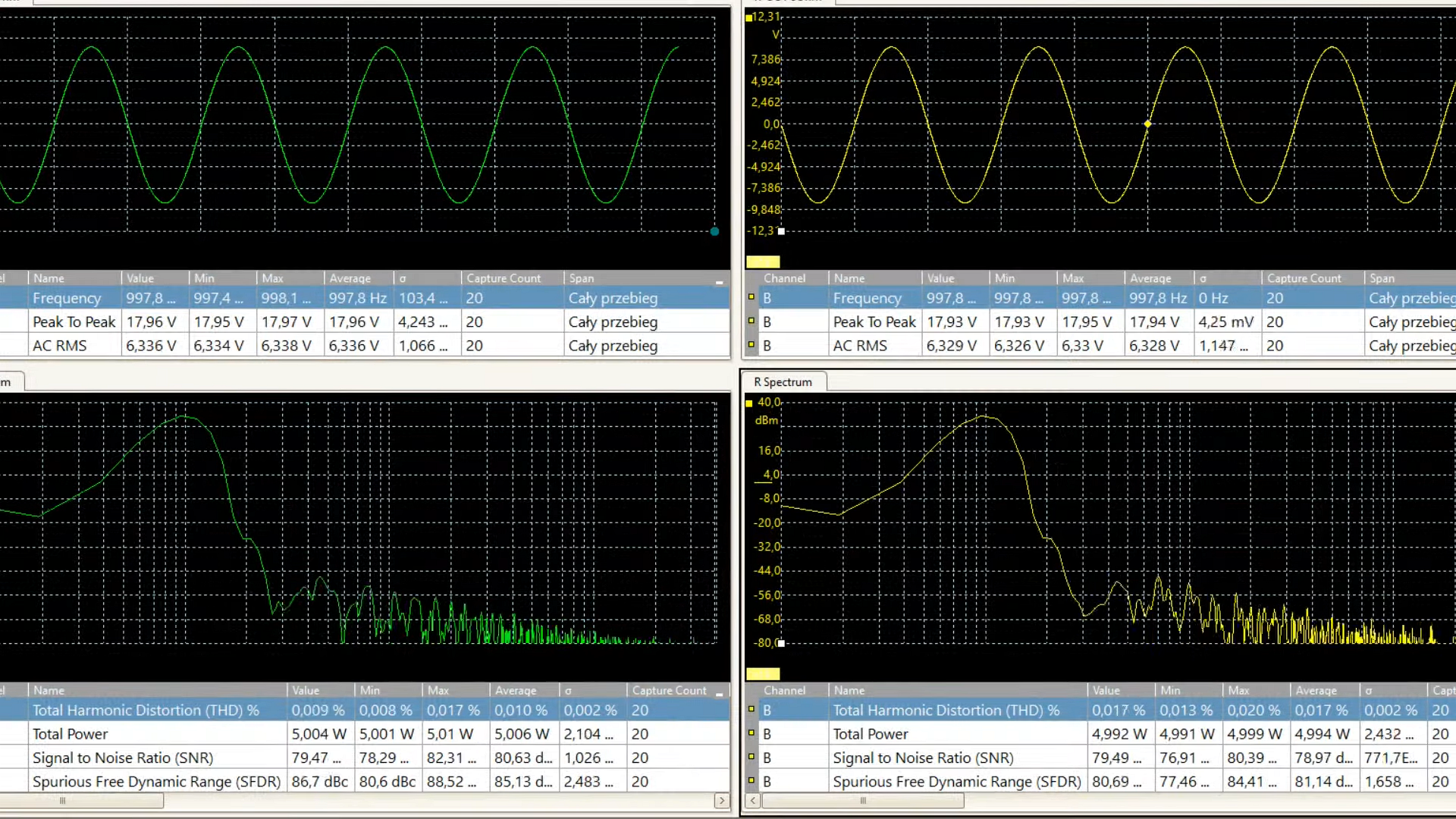
Task: Click the yellow diamond trigger marker on yellow waveform
Action: [1147, 124]
